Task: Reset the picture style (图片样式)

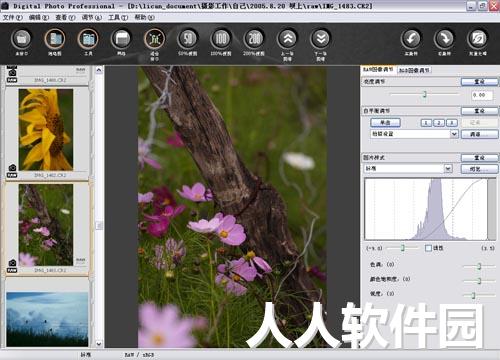Action: [479, 158]
